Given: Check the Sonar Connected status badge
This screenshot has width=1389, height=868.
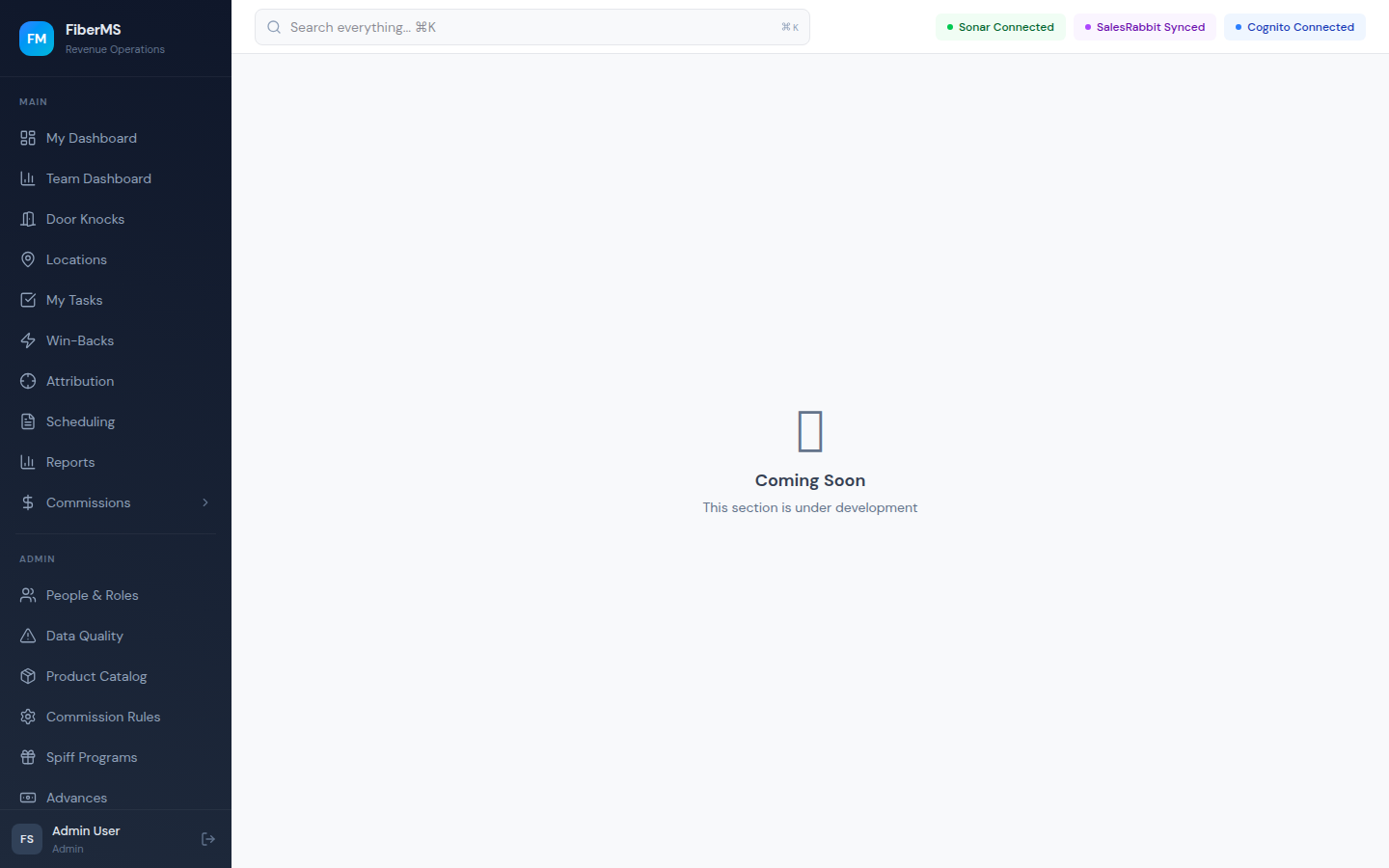Looking at the screenshot, I should pos(1000,27).
